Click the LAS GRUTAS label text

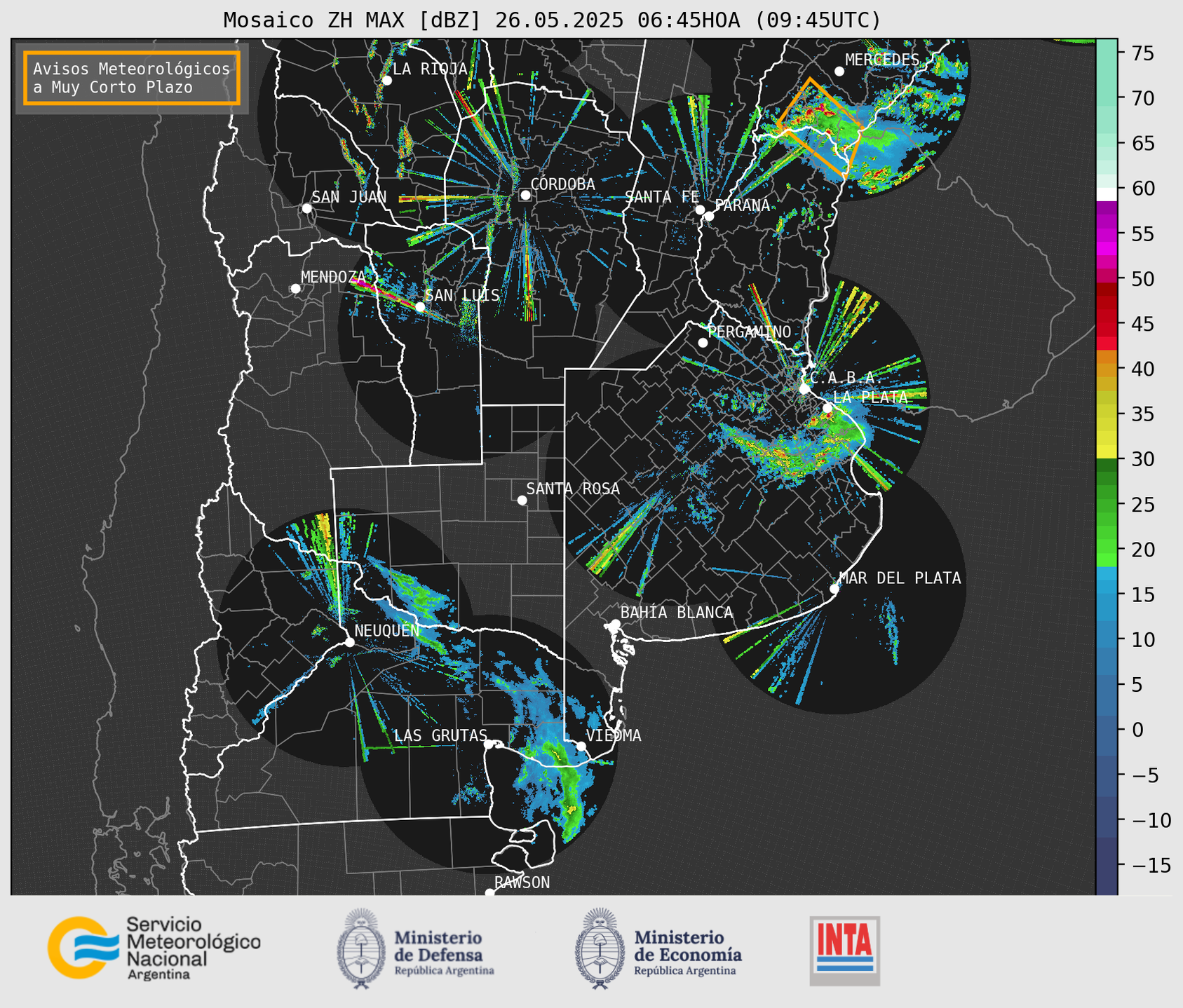coord(440,735)
